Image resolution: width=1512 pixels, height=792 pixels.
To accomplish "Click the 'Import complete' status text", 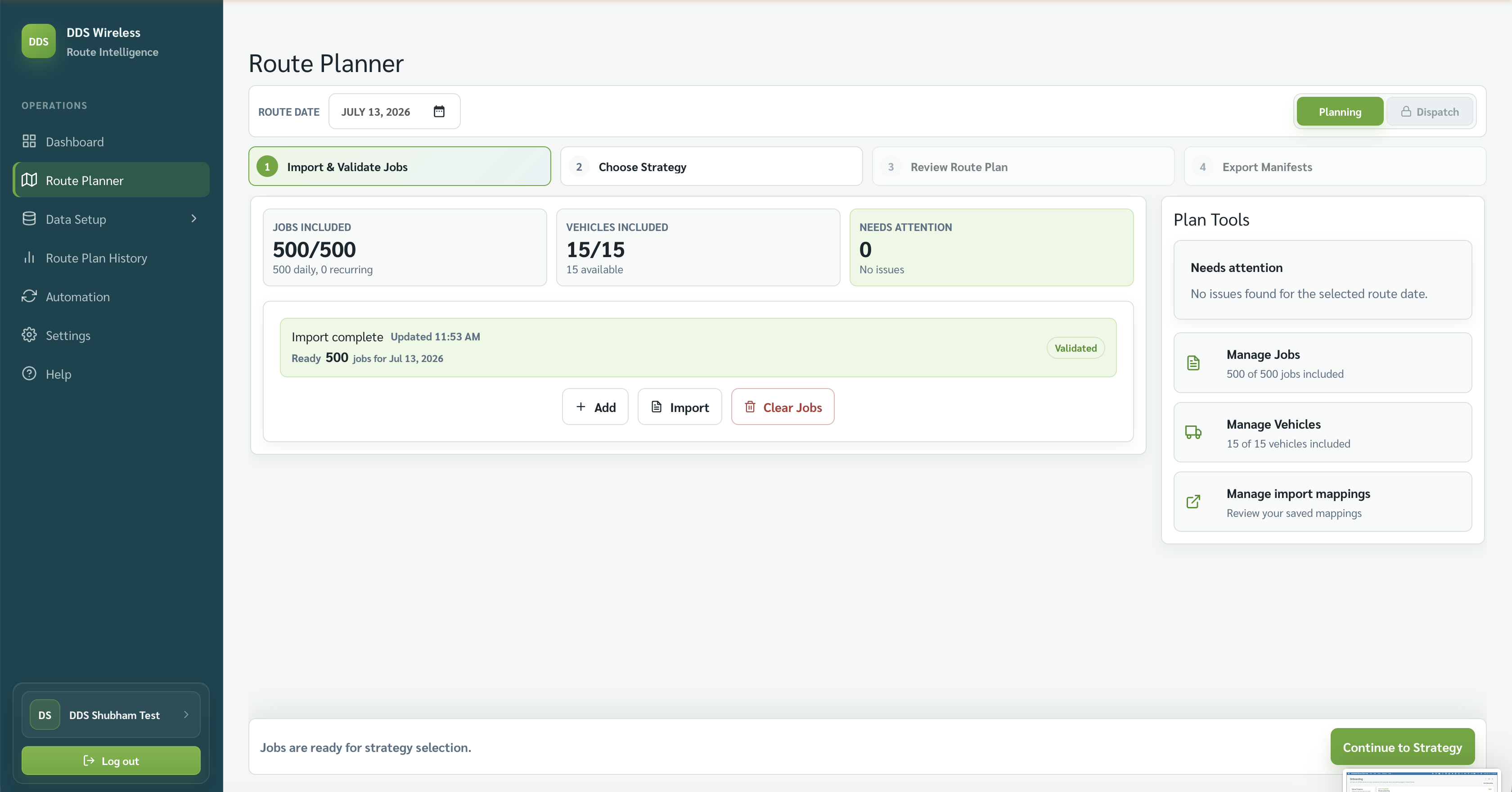I will [337, 337].
